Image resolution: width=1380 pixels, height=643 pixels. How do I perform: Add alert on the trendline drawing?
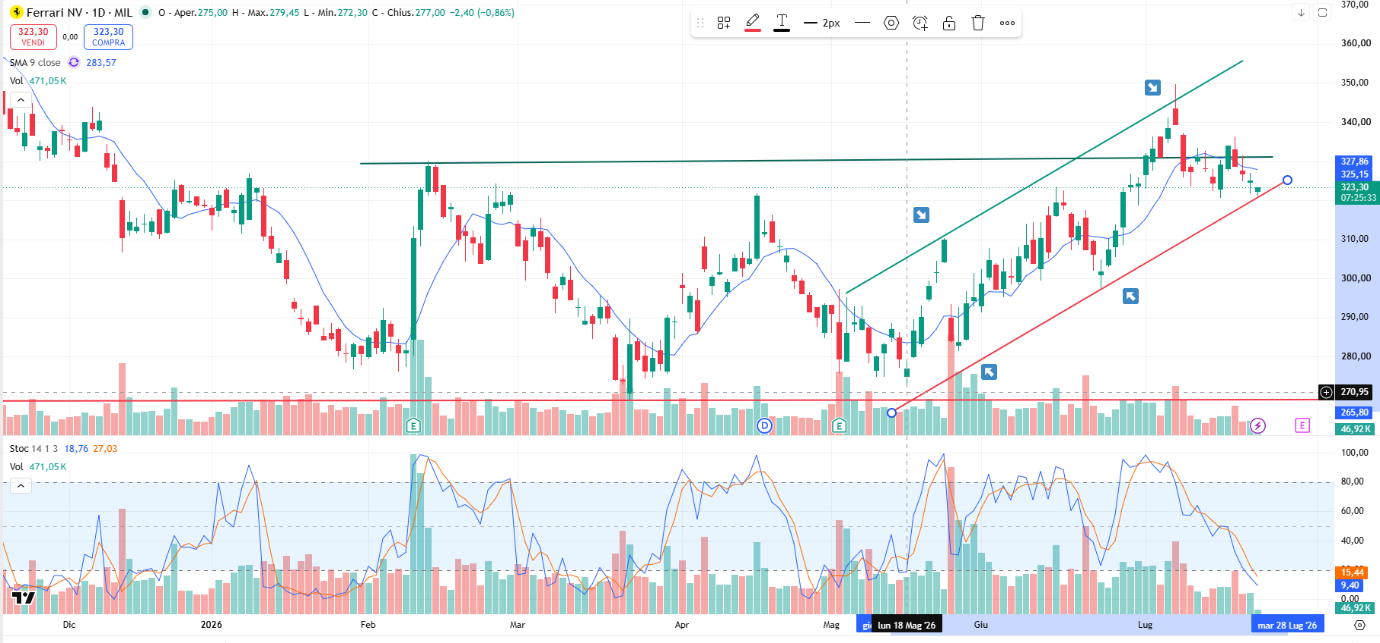920,23
